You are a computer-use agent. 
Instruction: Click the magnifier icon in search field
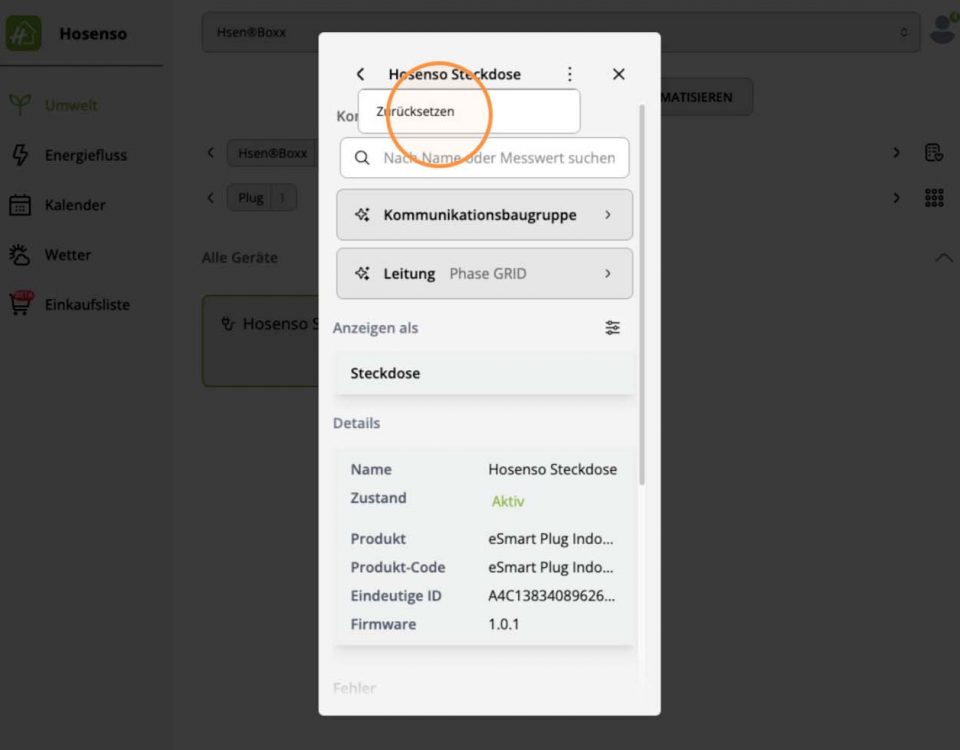pyautogui.click(x=362, y=158)
